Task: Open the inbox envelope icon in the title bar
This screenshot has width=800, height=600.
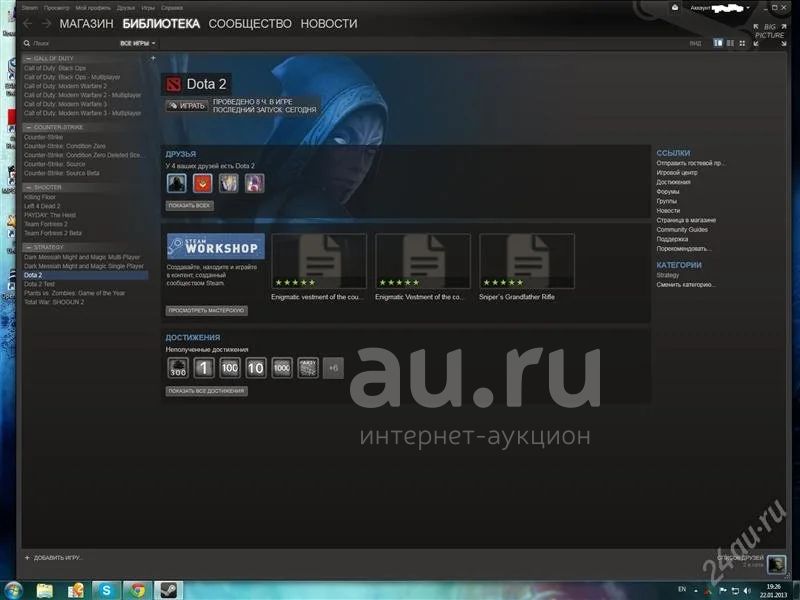Action: point(675,8)
